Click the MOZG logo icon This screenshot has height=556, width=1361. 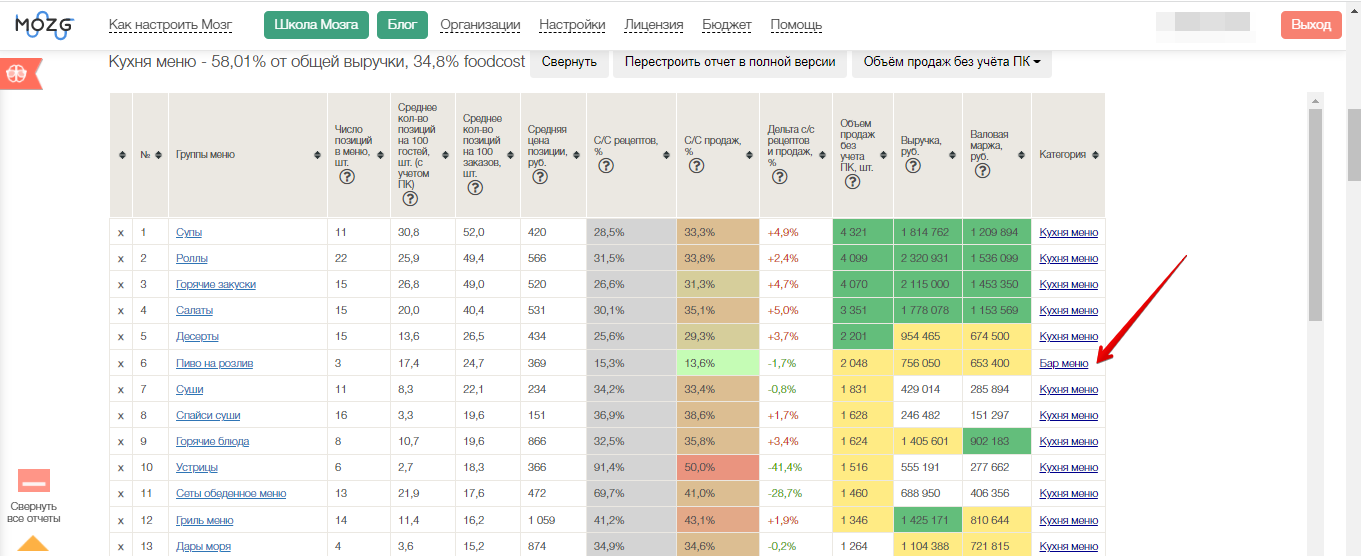coord(45,25)
